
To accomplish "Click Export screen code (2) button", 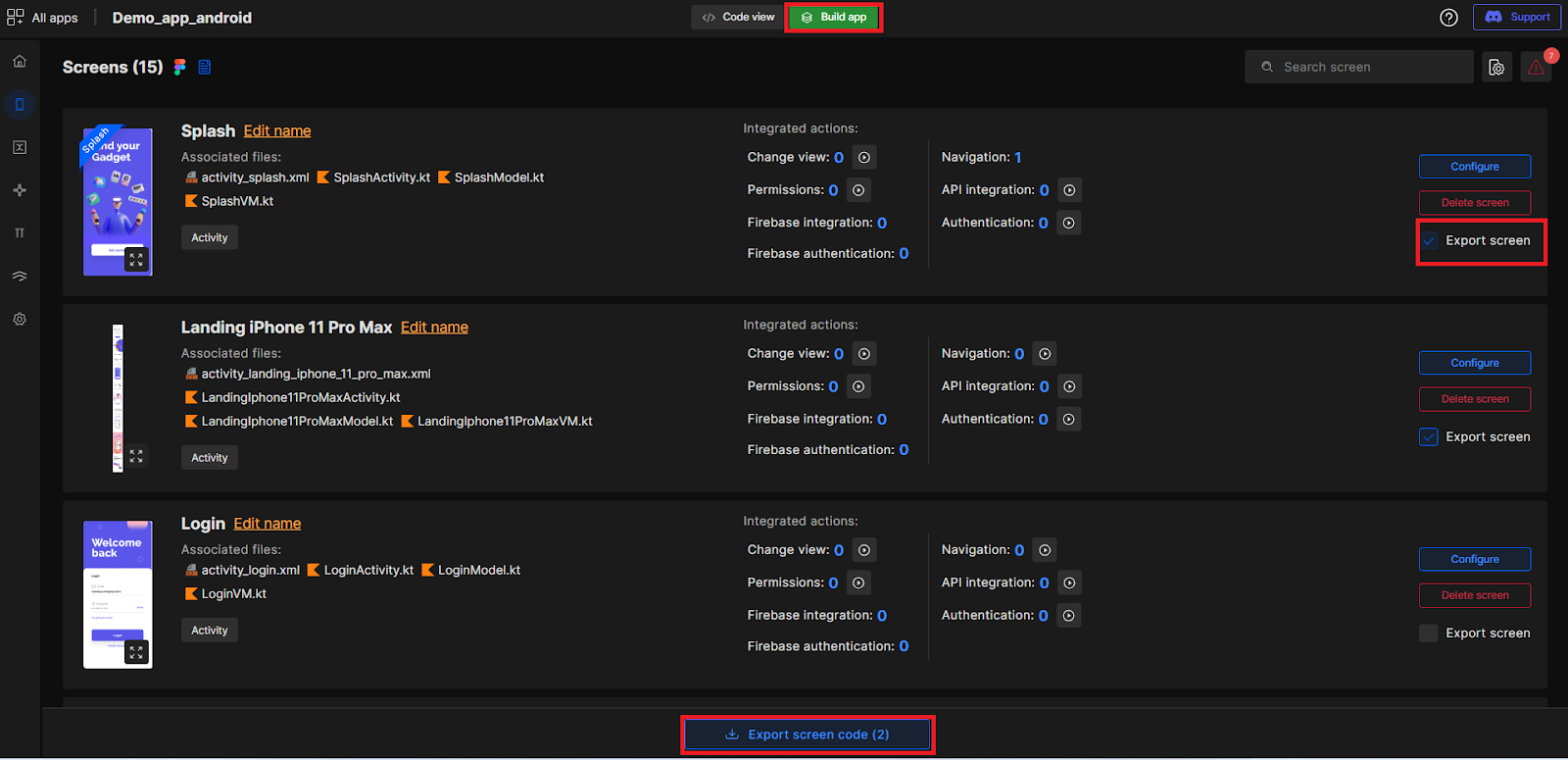I will pos(808,735).
